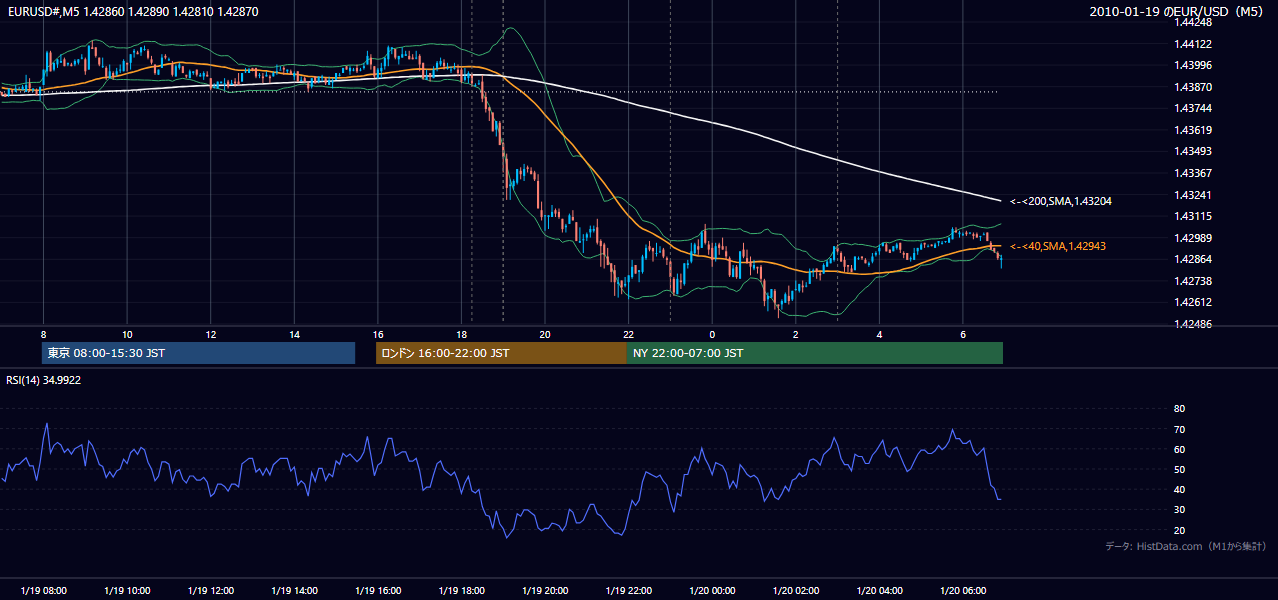Click hour label 18 under price chart
Screen dimensions: 1278x600
click(461, 334)
